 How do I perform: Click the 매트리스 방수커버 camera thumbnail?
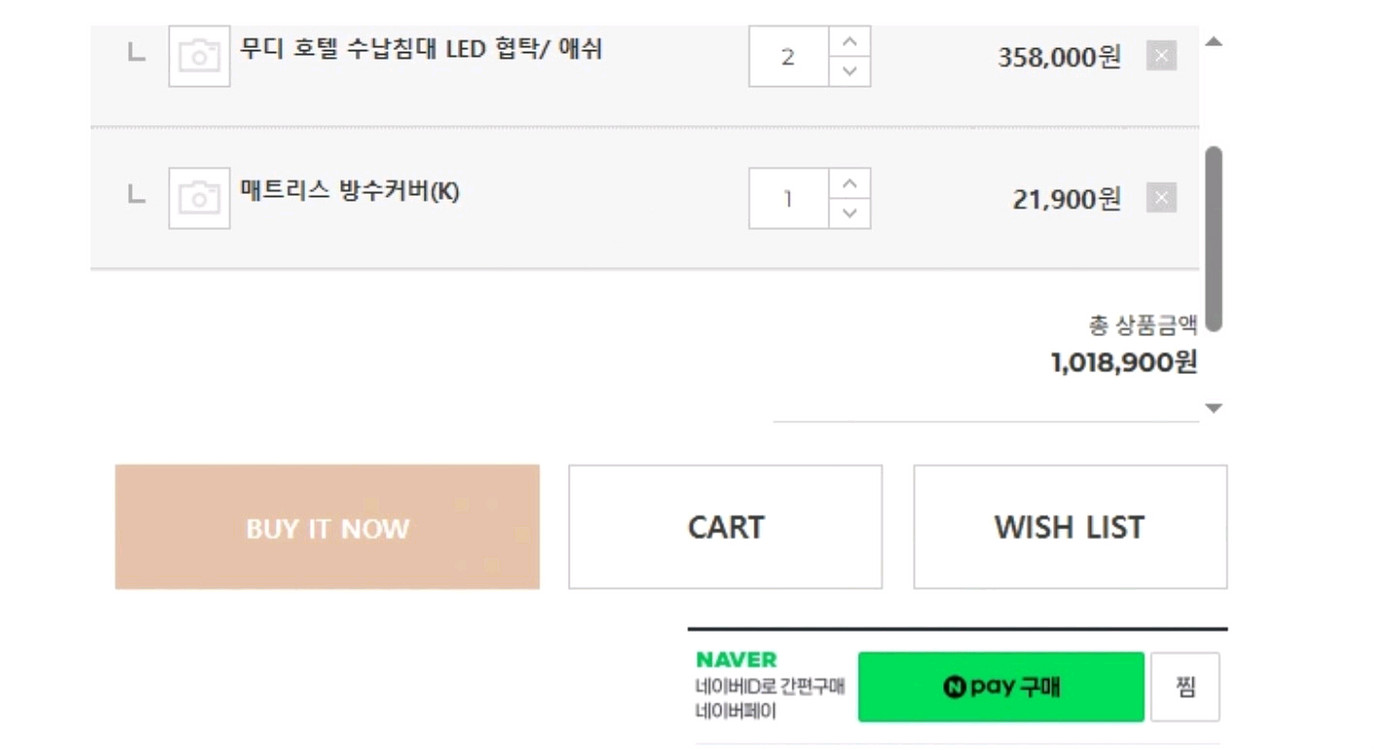(x=199, y=198)
